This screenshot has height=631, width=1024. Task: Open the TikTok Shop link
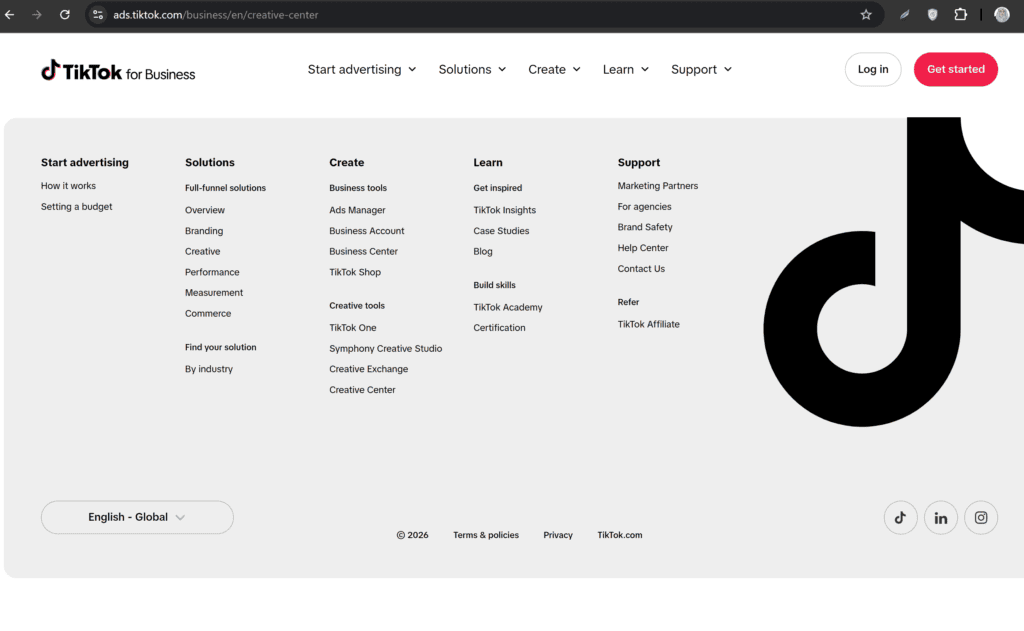tap(355, 272)
